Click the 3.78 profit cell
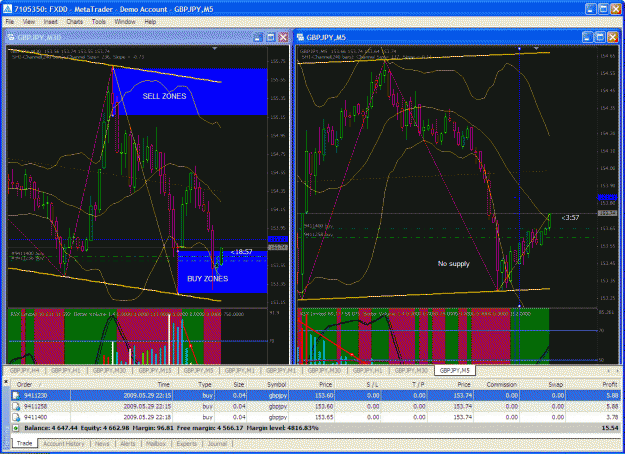The image size is (625, 454). pyautogui.click(x=611, y=417)
